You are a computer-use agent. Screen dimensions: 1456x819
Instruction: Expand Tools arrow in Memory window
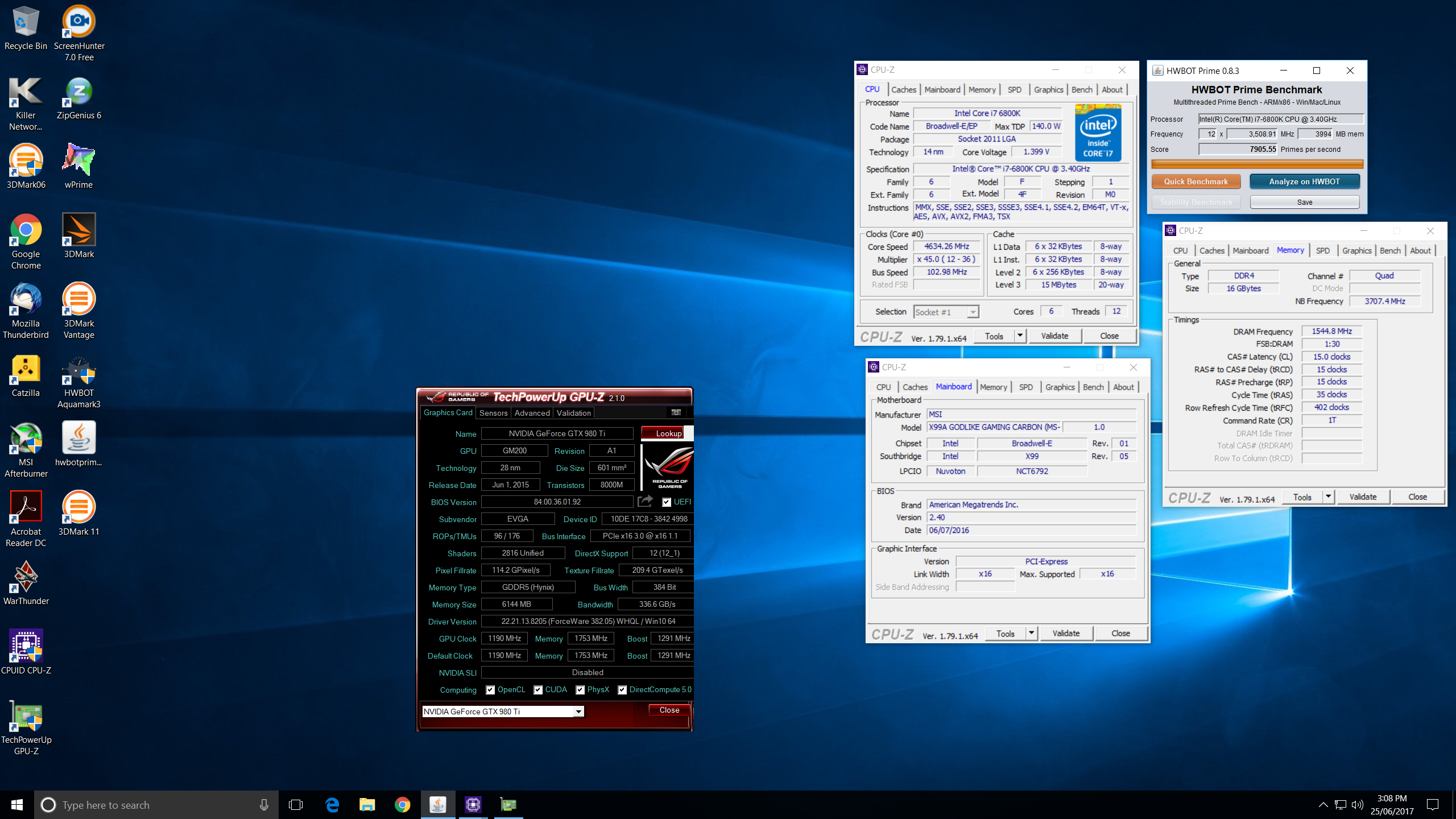point(1328,497)
